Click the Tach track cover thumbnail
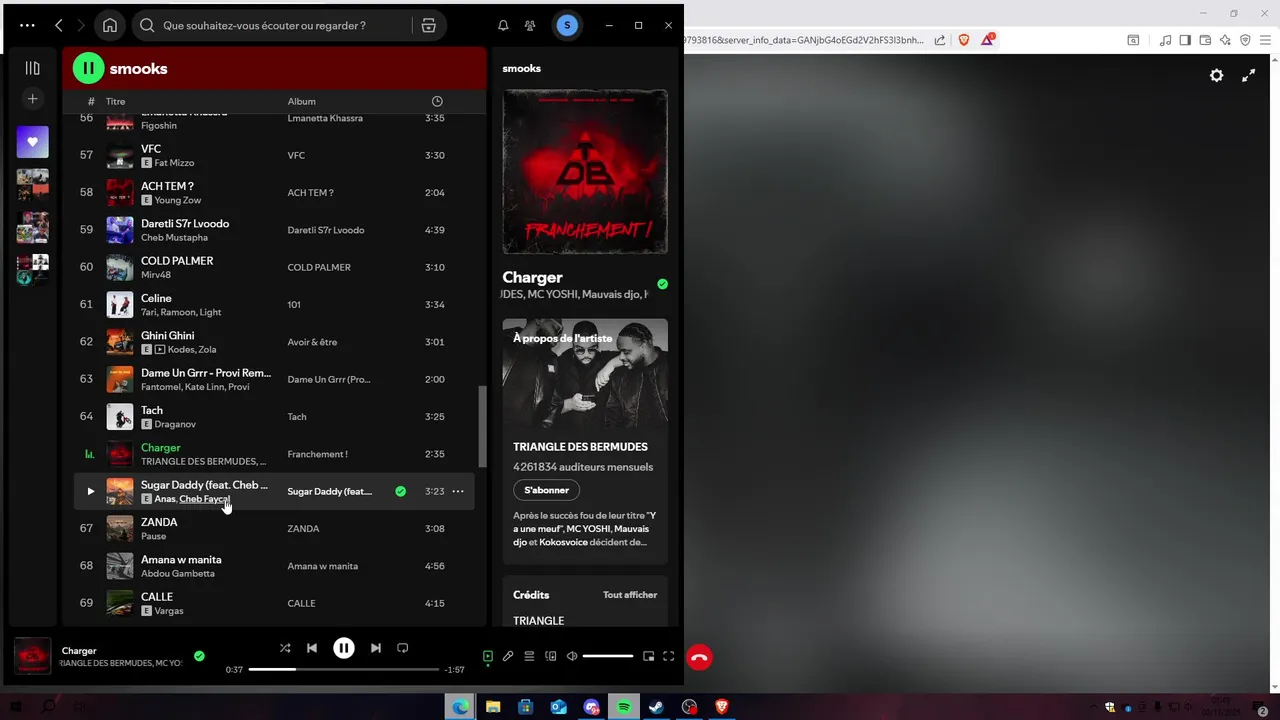The height and width of the screenshot is (720, 1280). pos(120,416)
